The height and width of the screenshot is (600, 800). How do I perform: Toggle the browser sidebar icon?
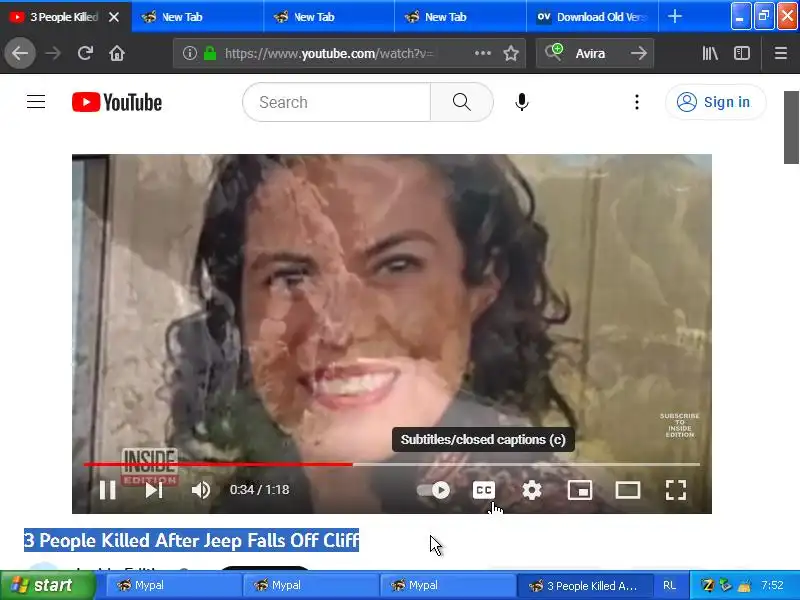[742, 53]
